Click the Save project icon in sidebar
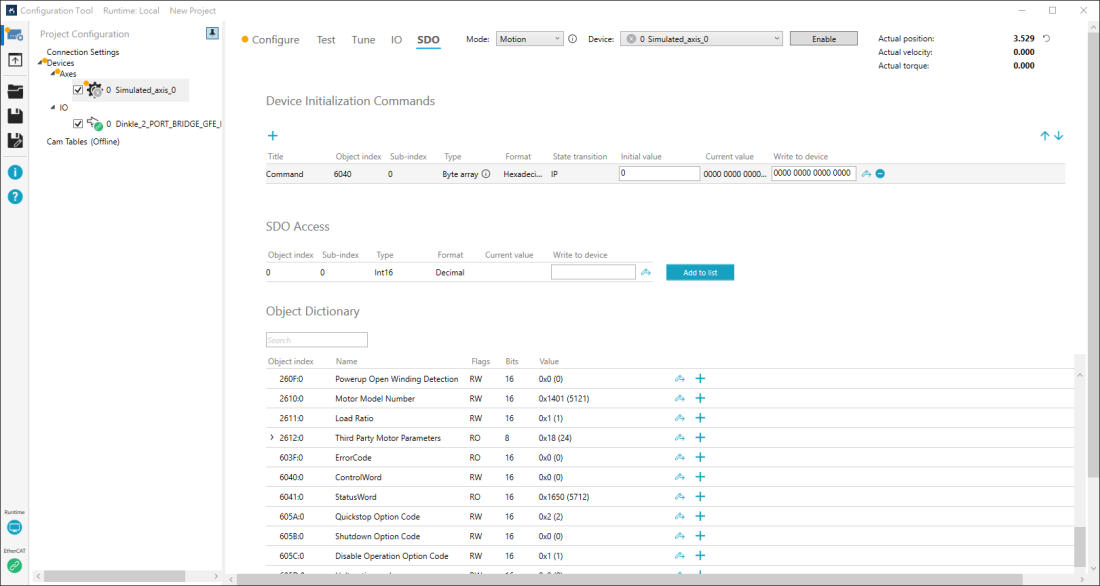 [x=15, y=116]
